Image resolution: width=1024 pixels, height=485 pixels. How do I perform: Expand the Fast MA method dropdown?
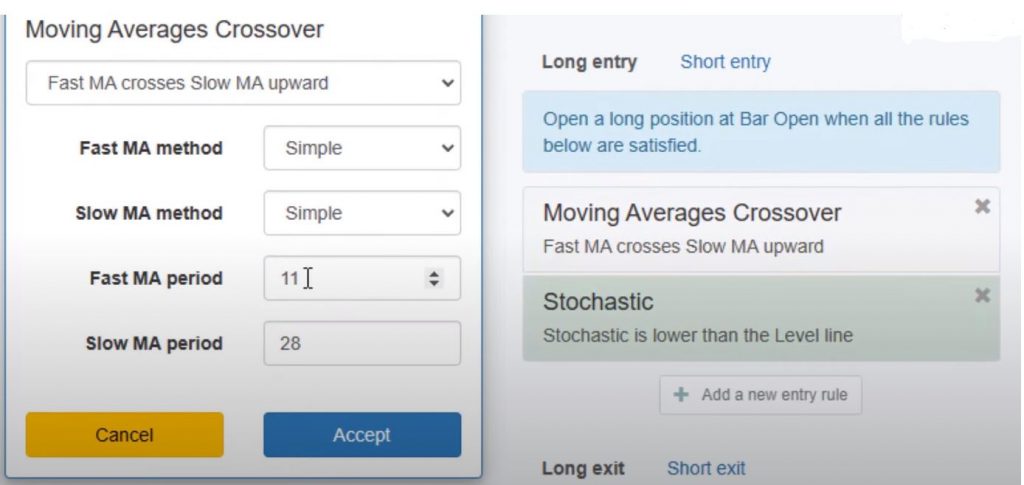[x=362, y=148]
